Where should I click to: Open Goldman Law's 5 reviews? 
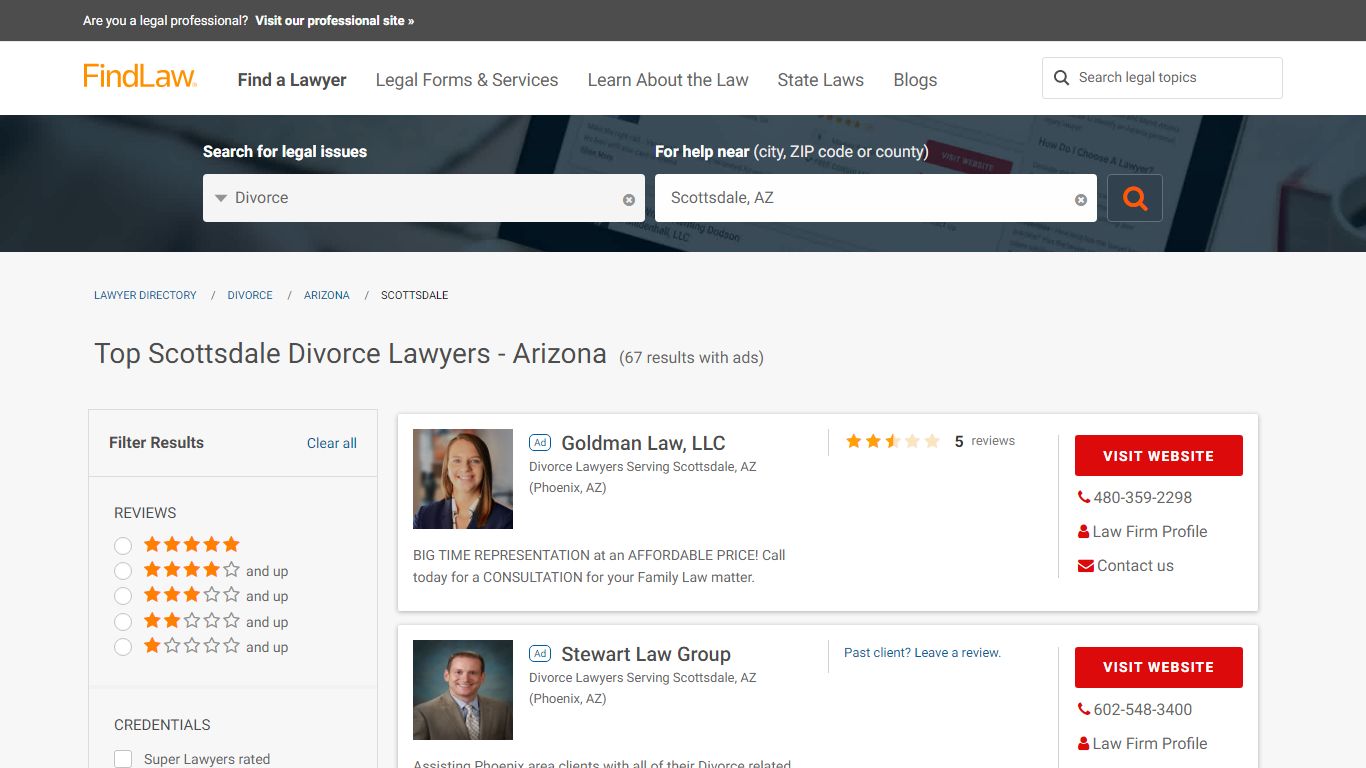point(984,441)
